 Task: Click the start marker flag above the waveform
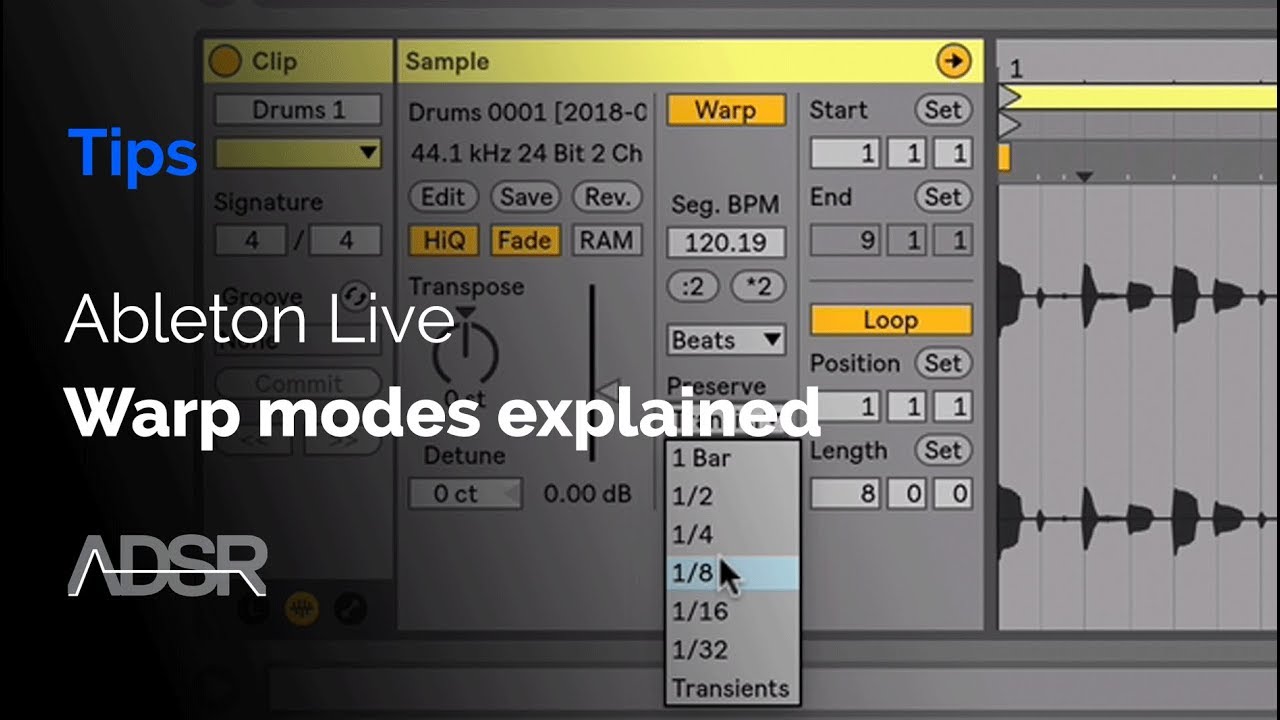[x=1009, y=97]
